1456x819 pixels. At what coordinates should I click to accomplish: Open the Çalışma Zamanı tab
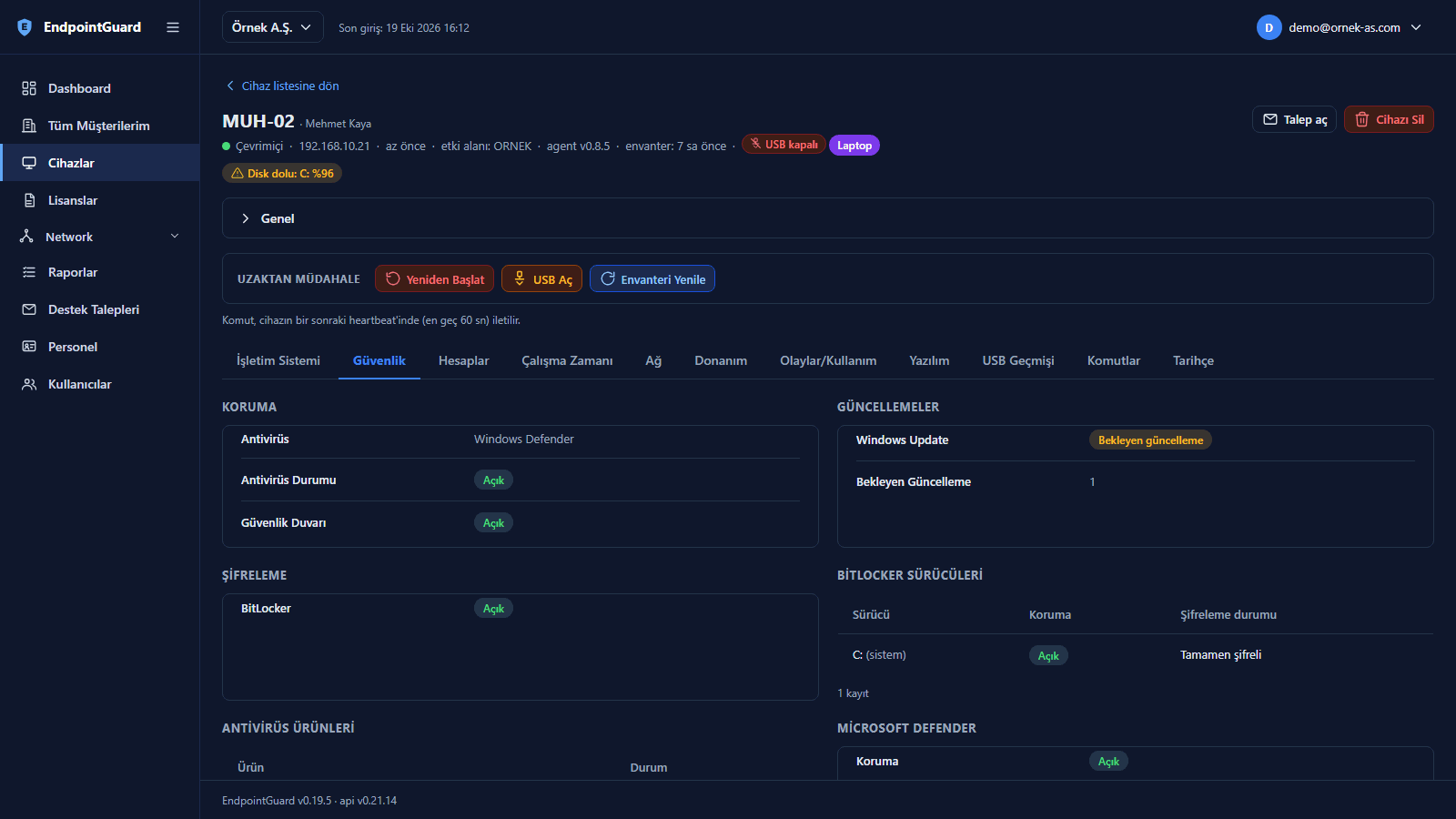pyautogui.click(x=567, y=360)
